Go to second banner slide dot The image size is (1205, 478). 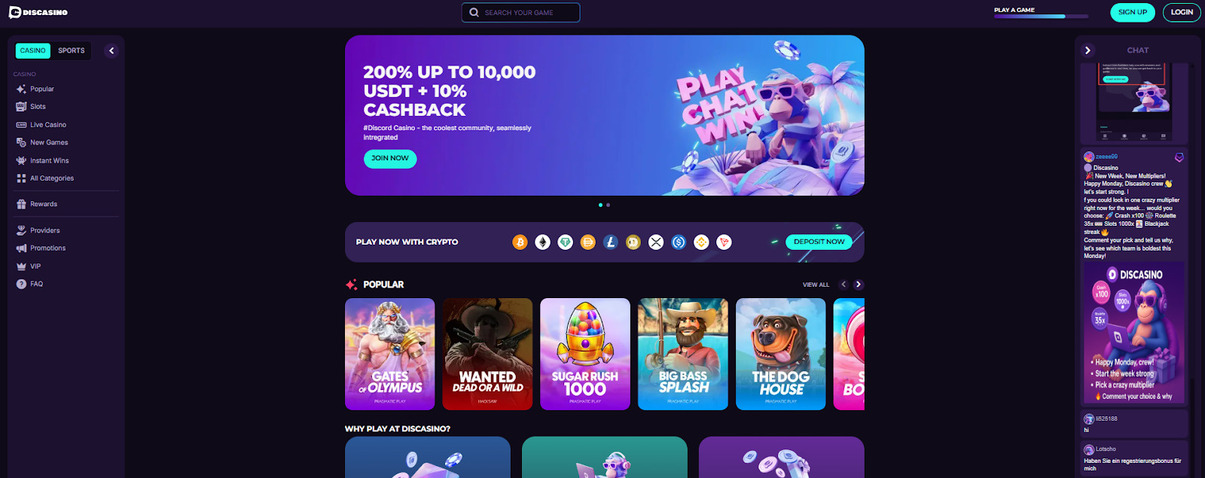(x=608, y=205)
